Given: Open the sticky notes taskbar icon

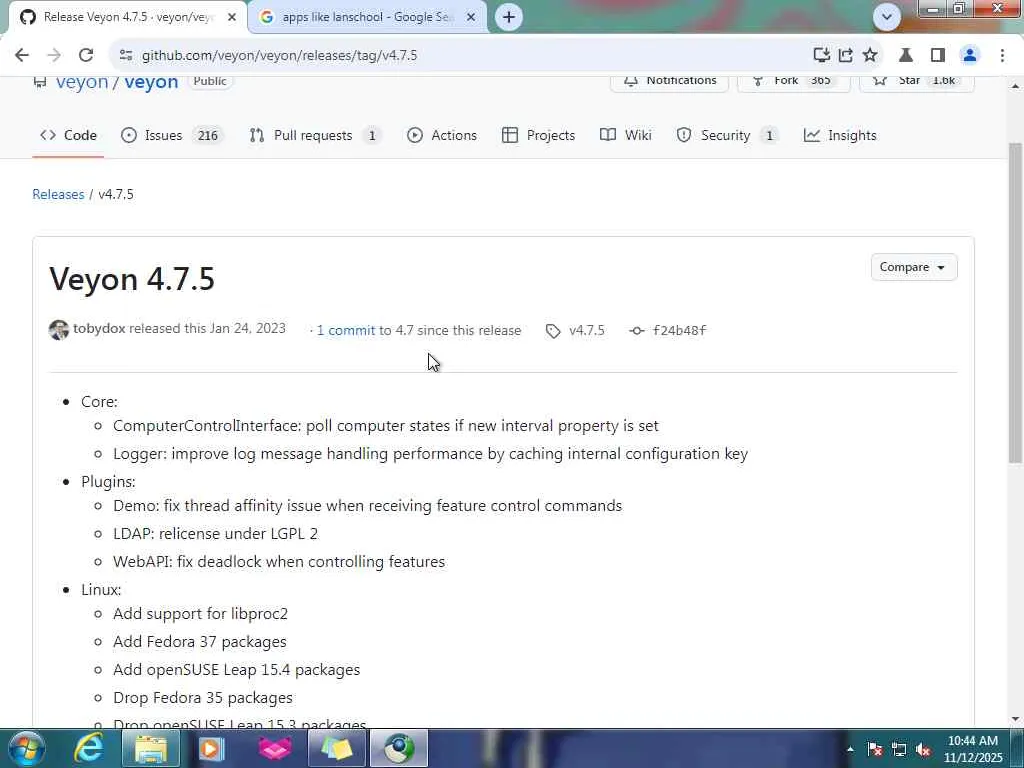Looking at the screenshot, I should [336, 748].
